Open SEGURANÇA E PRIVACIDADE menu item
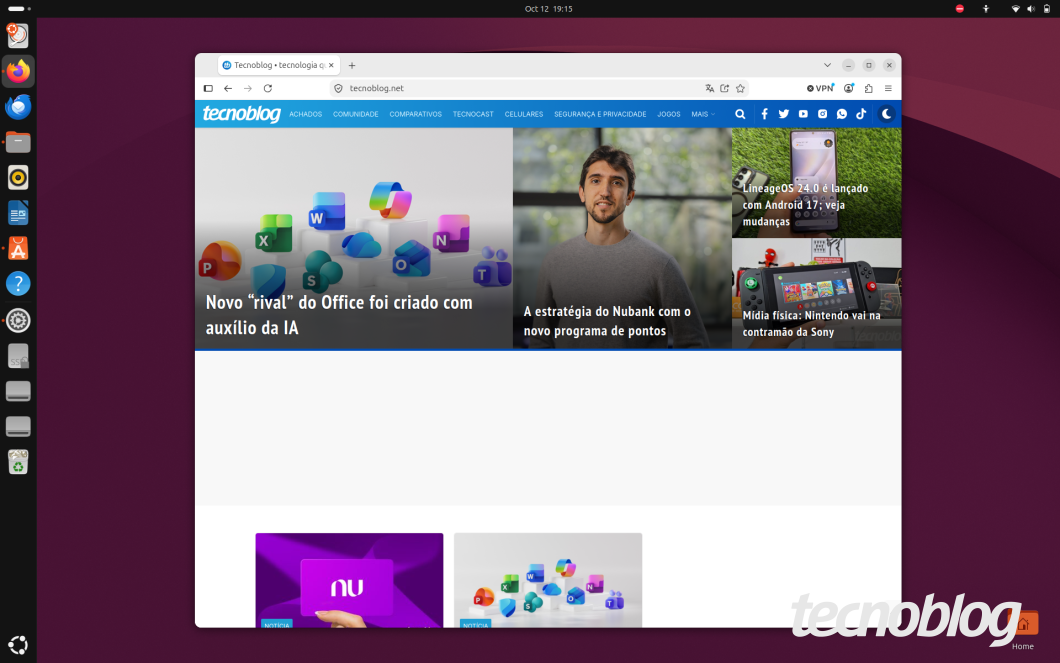The height and width of the screenshot is (663, 1060). point(600,114)
